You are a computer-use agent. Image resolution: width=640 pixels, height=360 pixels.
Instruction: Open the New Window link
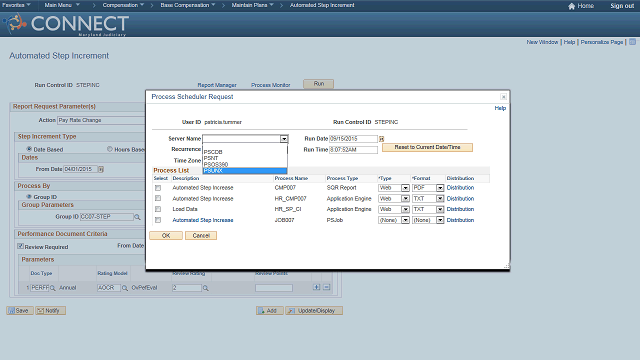pyautogui.click(x=542, y=42)
